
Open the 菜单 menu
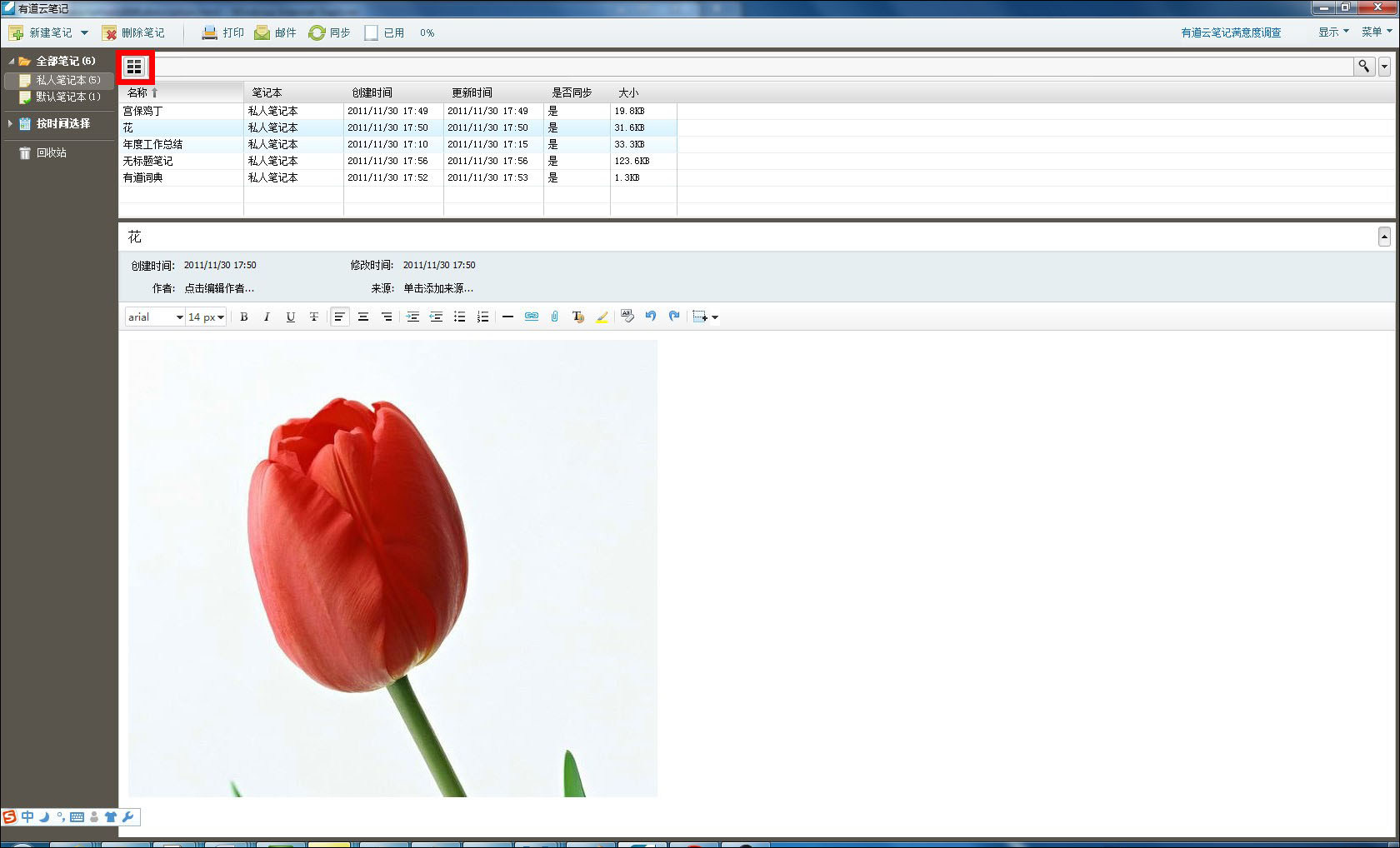[x=1376, y=32]
